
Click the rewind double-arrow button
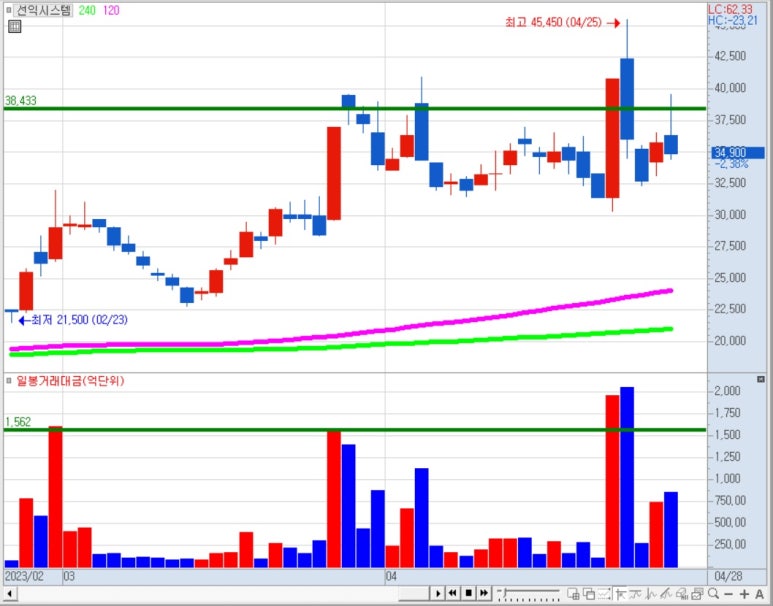coord(453,593)
